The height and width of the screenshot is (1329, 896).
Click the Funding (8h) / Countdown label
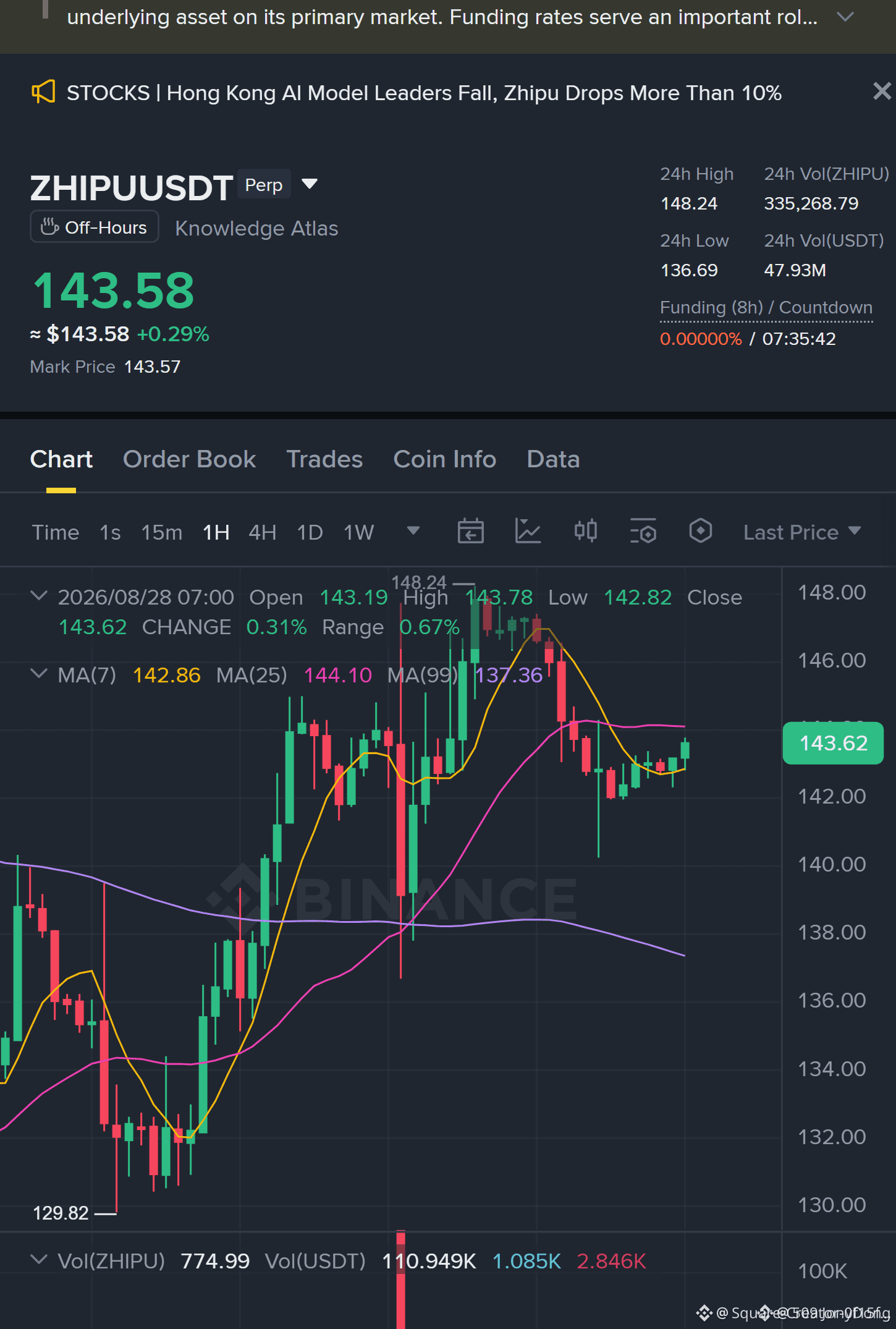766,307
